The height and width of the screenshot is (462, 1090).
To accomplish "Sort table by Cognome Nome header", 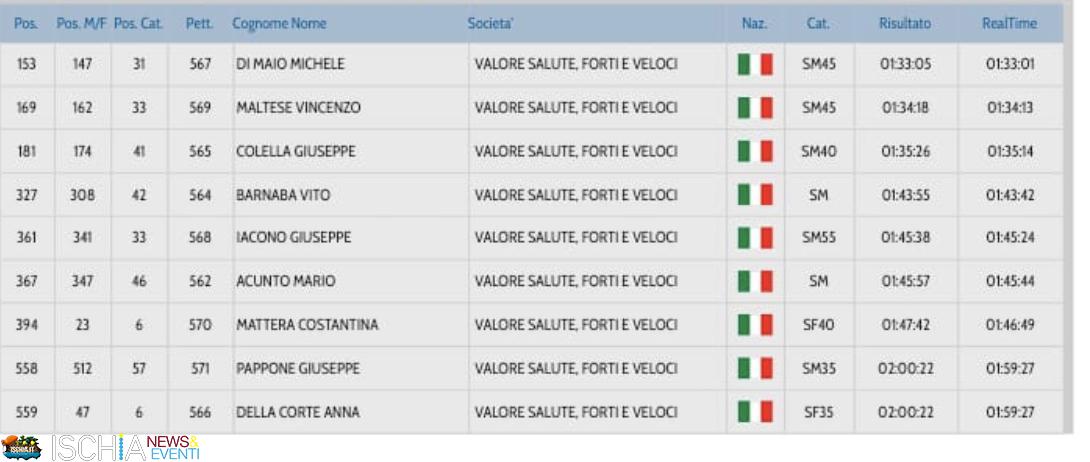I will [279, 23].
